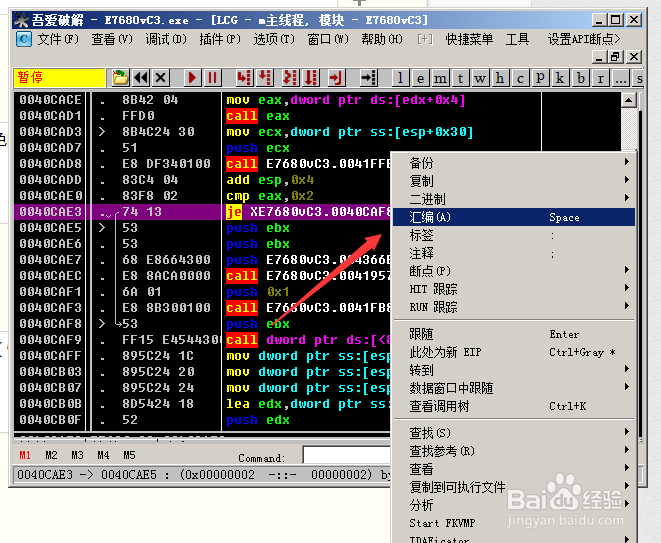Open the 帮助(H) menu
The width and height of the screenshot is (661, 543).
tap(382, 39)
